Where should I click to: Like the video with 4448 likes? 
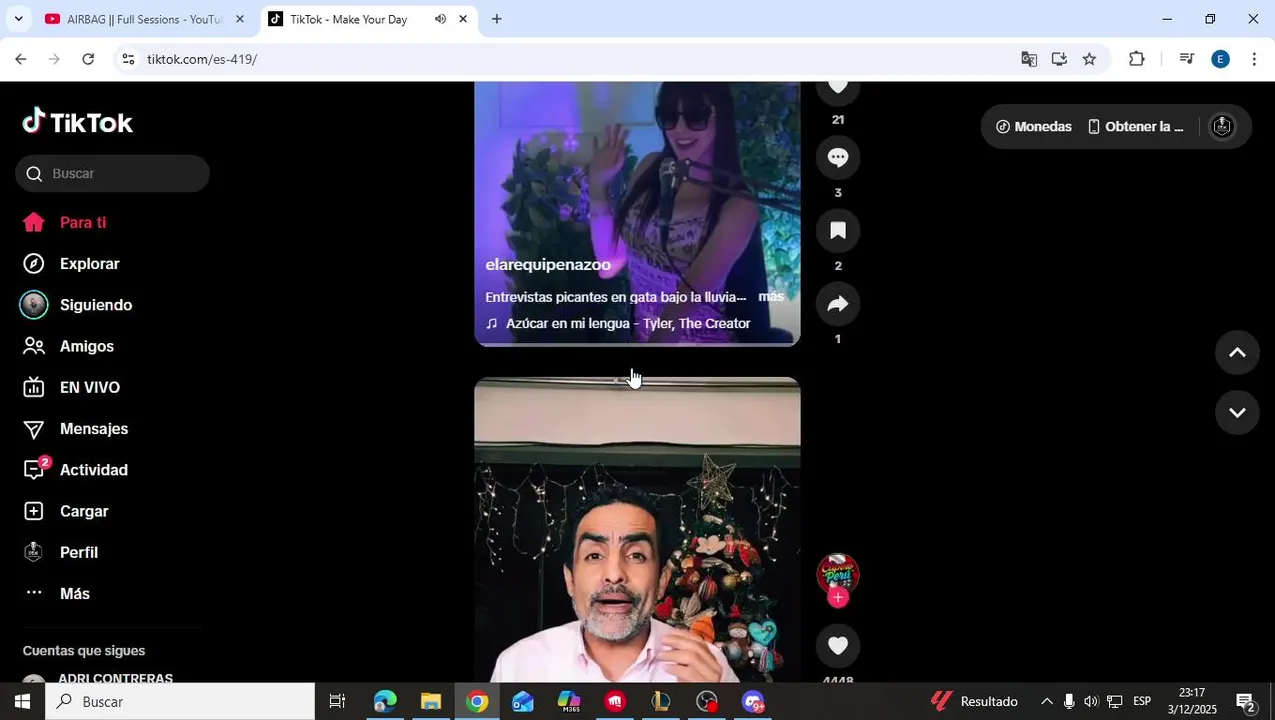click(x=838, y=646)
